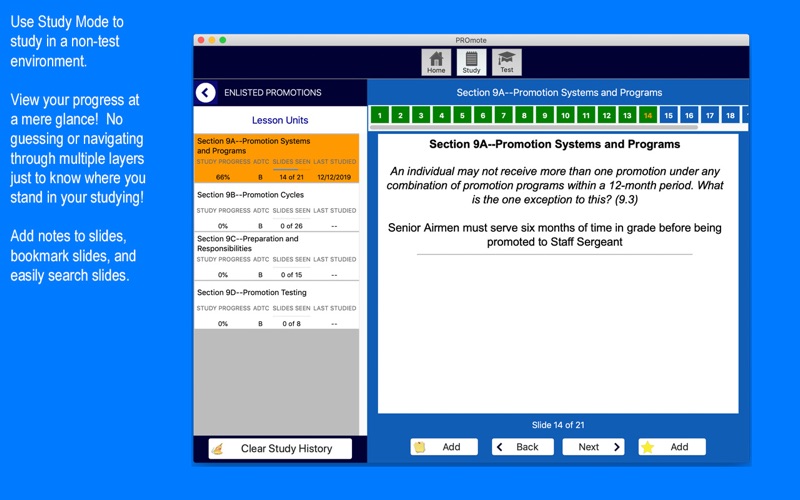800x500 pixels.
Task: Go back using the white circle arrow
Action: pyautogui.click(x=205, y=93)
